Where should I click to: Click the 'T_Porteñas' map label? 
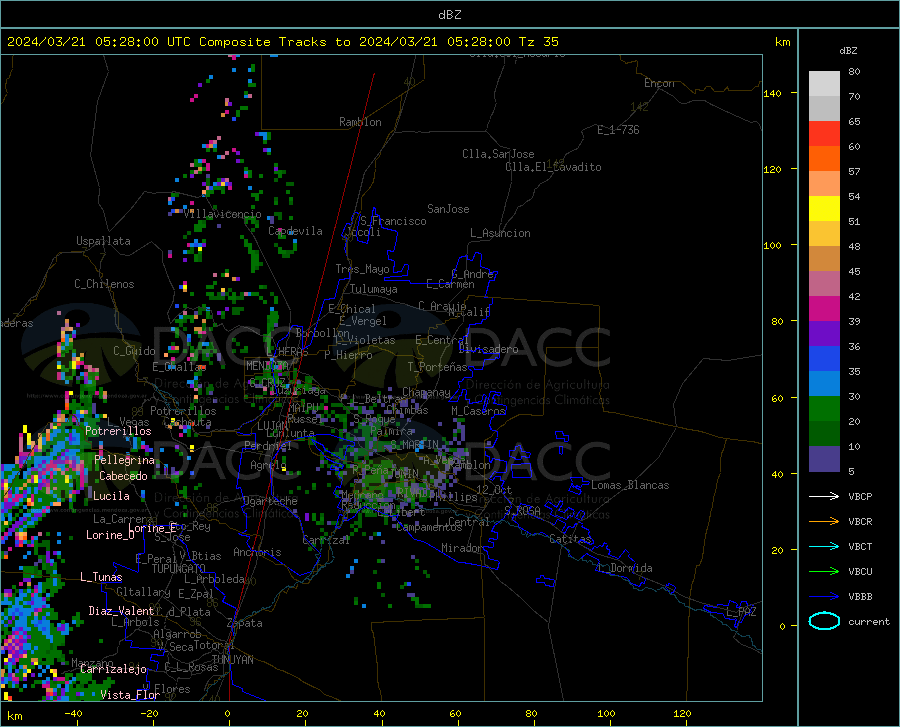pyautogui.click(x=437, y=367)
